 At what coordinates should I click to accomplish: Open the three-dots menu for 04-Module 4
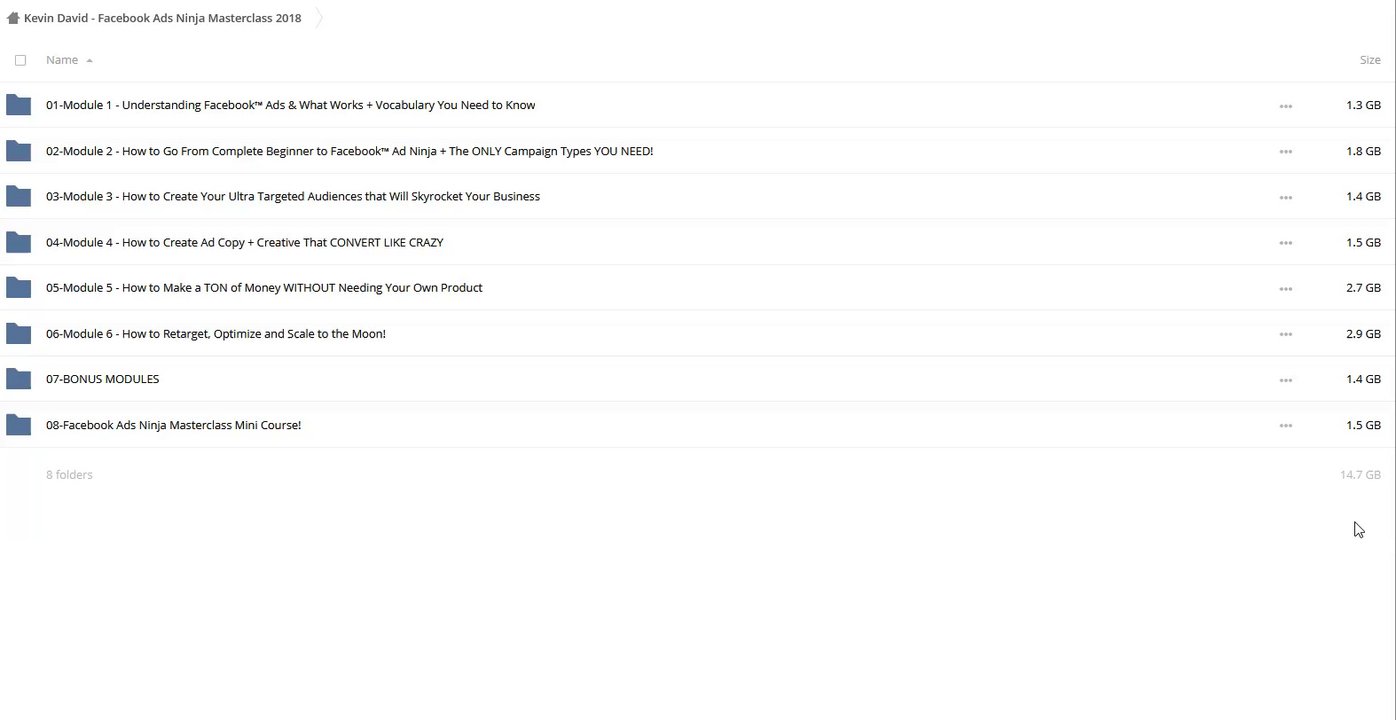(1285, 243)
